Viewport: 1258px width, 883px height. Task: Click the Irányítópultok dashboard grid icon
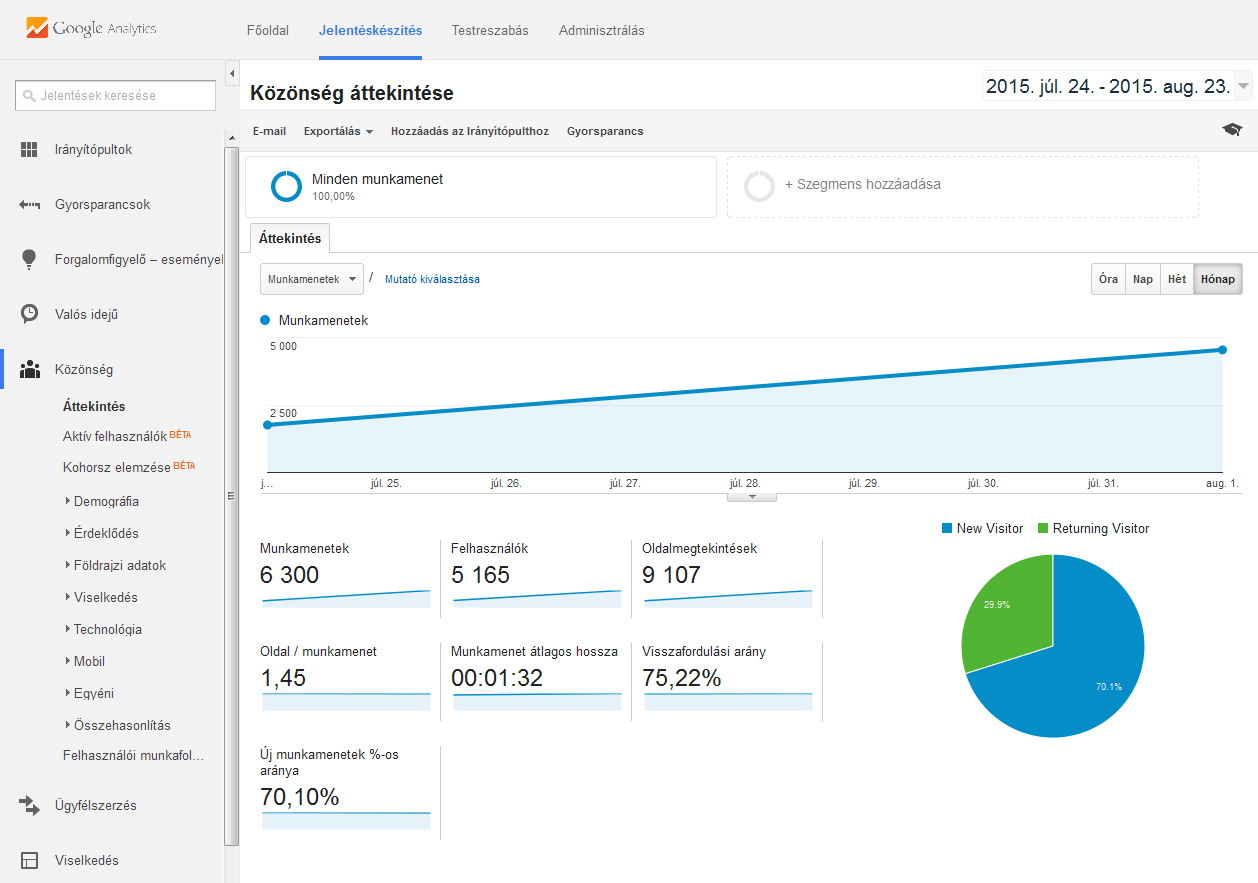point(29,150)
